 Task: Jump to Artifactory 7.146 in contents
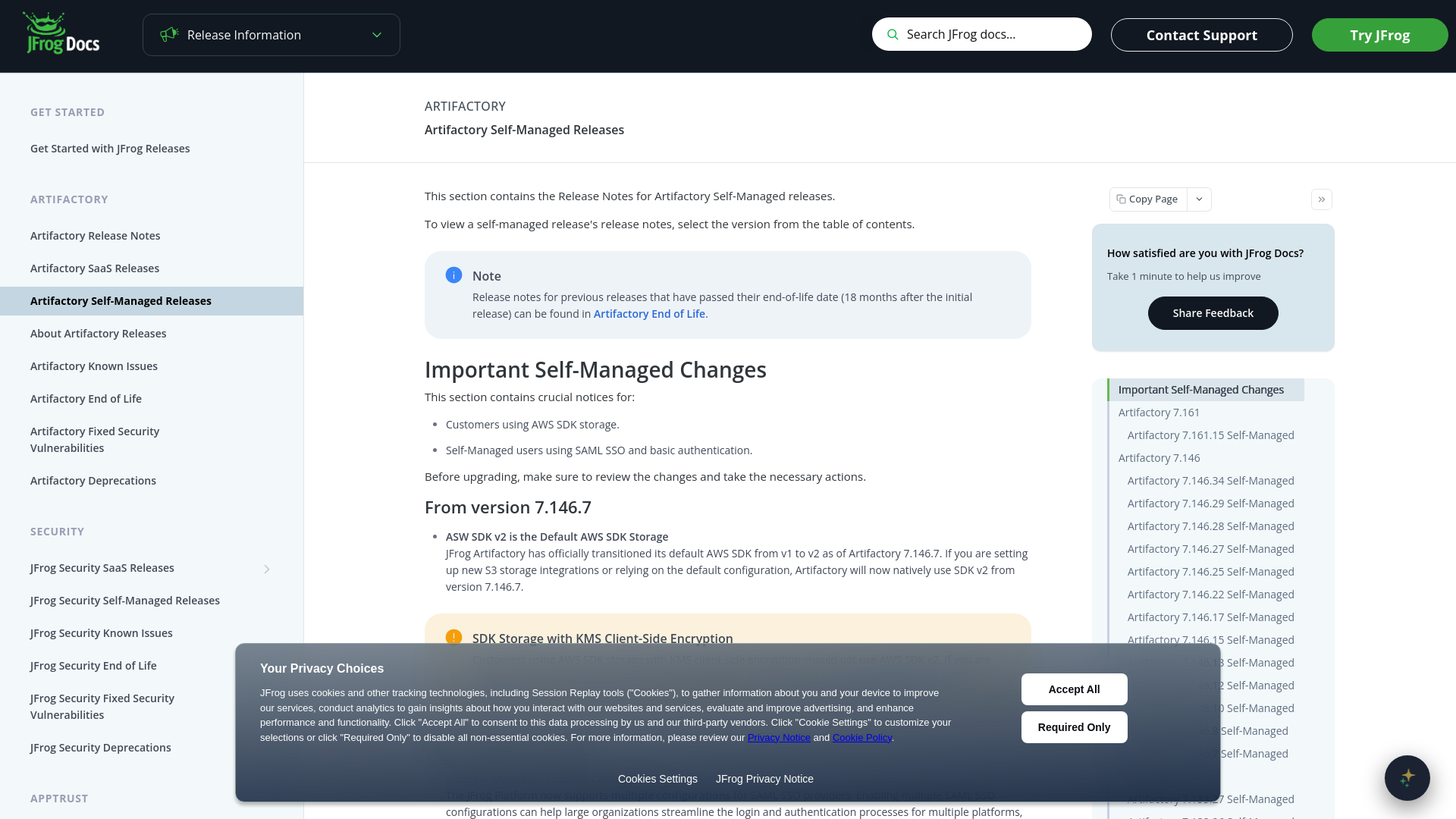click(x=1159, y=458)
